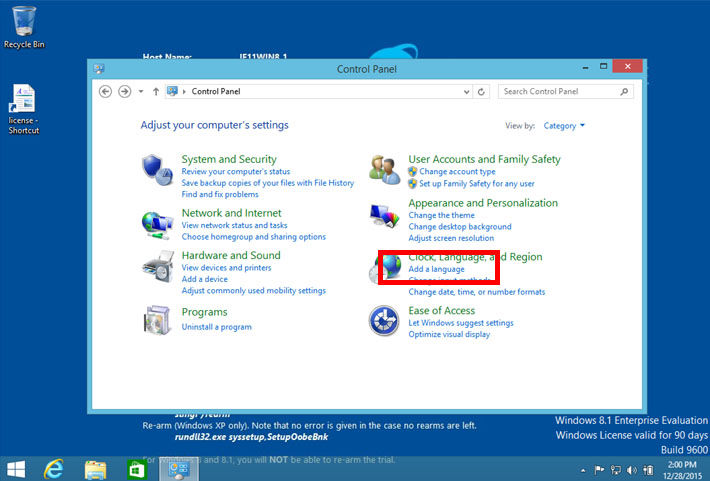Click the Windows Start button
The height and width of the screenshot is (481, 710).
point(16,468)
